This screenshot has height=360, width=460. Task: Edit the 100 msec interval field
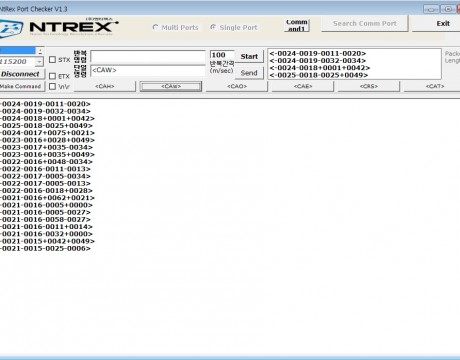click(222, 55)
